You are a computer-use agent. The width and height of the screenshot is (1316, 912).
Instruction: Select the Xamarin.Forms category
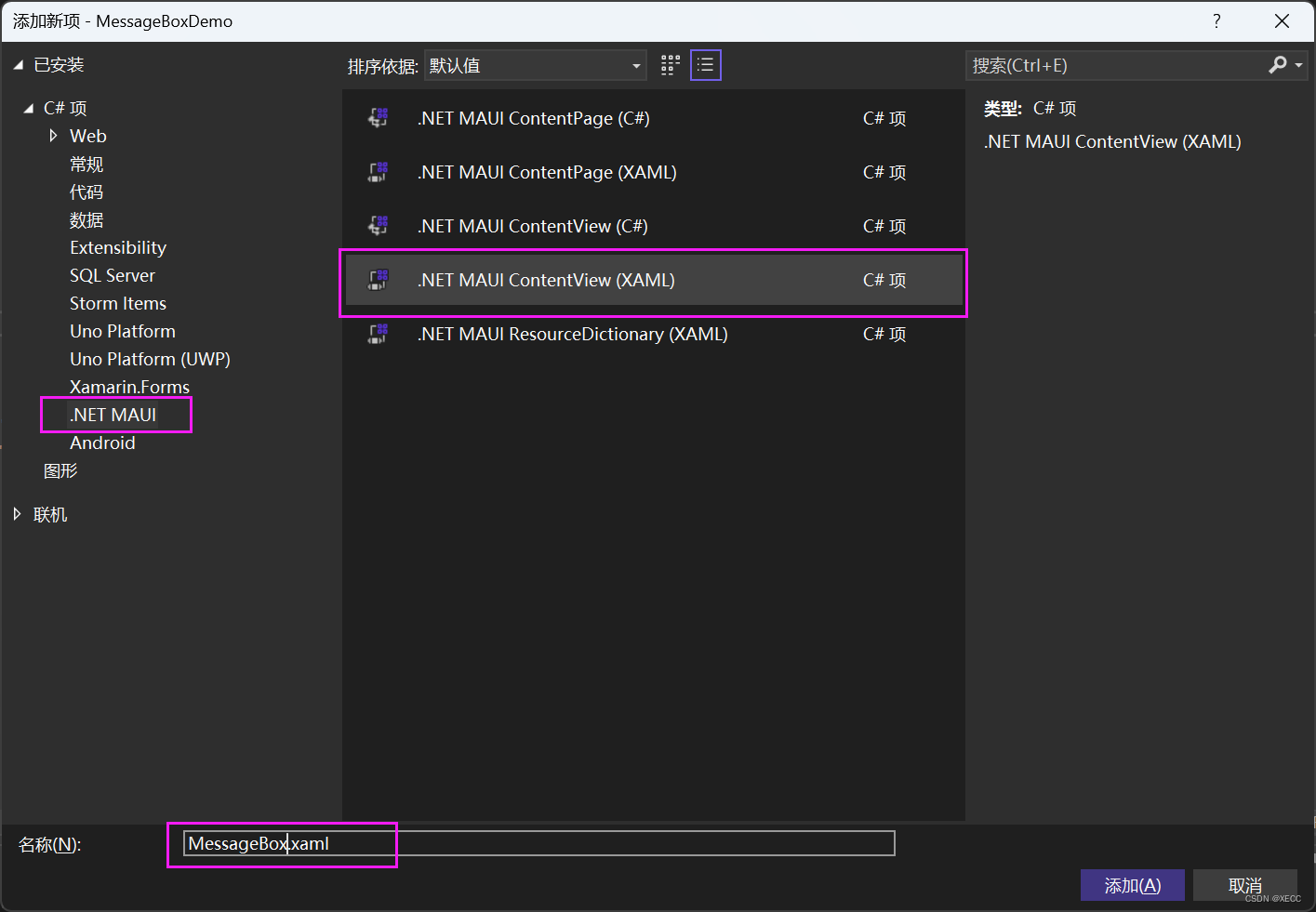click(x=129, y=387)
